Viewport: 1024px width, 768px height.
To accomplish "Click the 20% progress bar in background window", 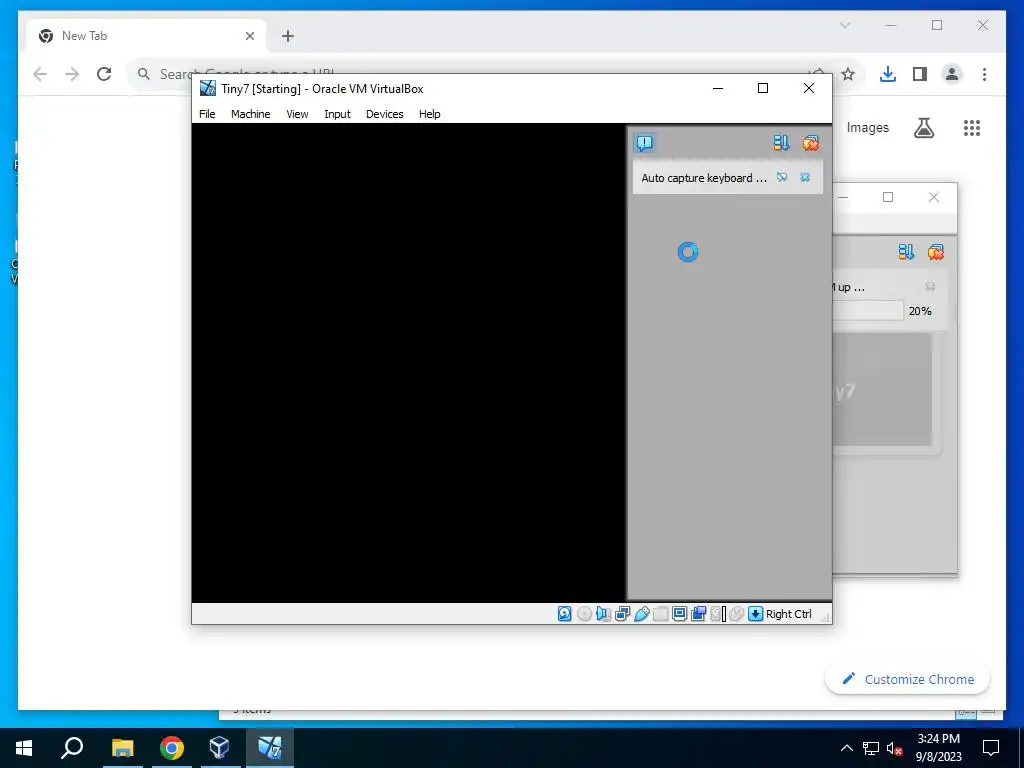I will 869,311.
